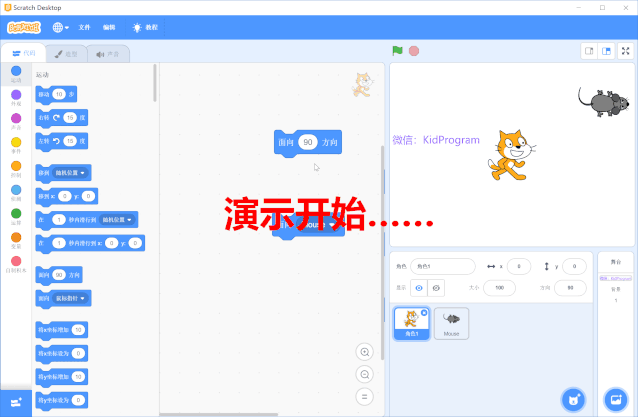This screenshot has width=638, height=417.
Task: Open the add extension button
Action: click(x=16, y=401)
